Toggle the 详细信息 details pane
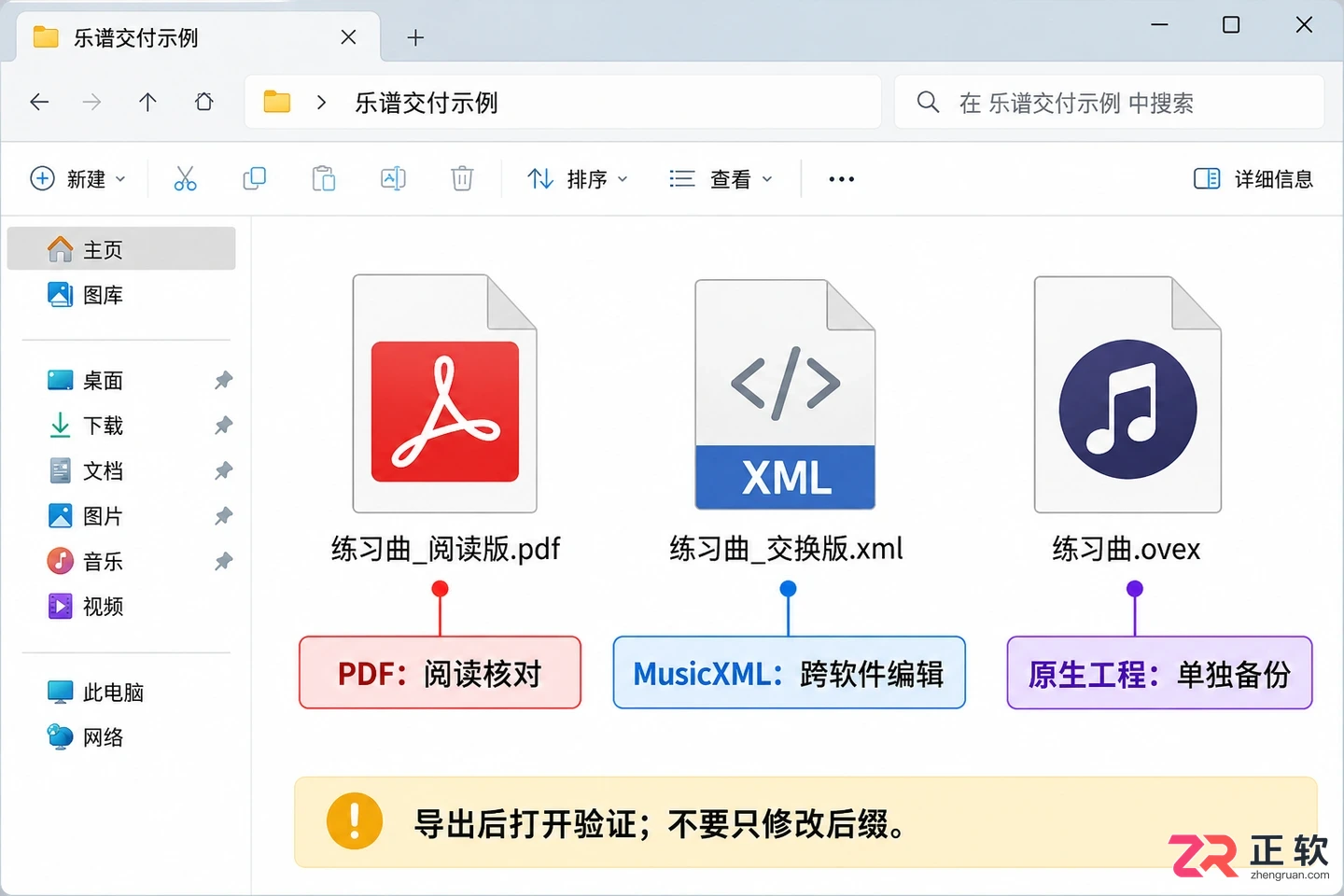The height and width of the screenshot is (896, 1344). (x=1253, y=178)
